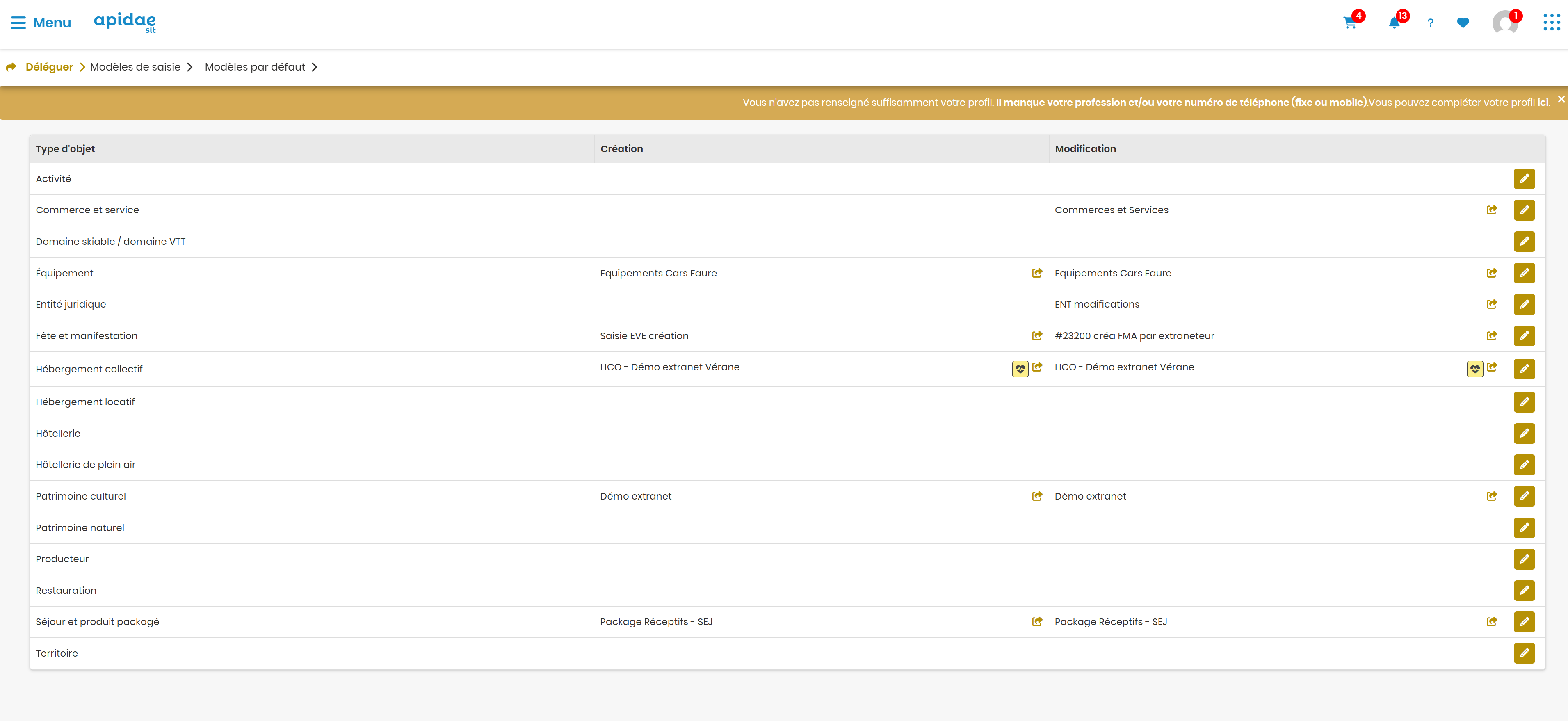Edit the Territoire row
This screenshot has width=1568, height=721.
click(x=1524, y=653)
